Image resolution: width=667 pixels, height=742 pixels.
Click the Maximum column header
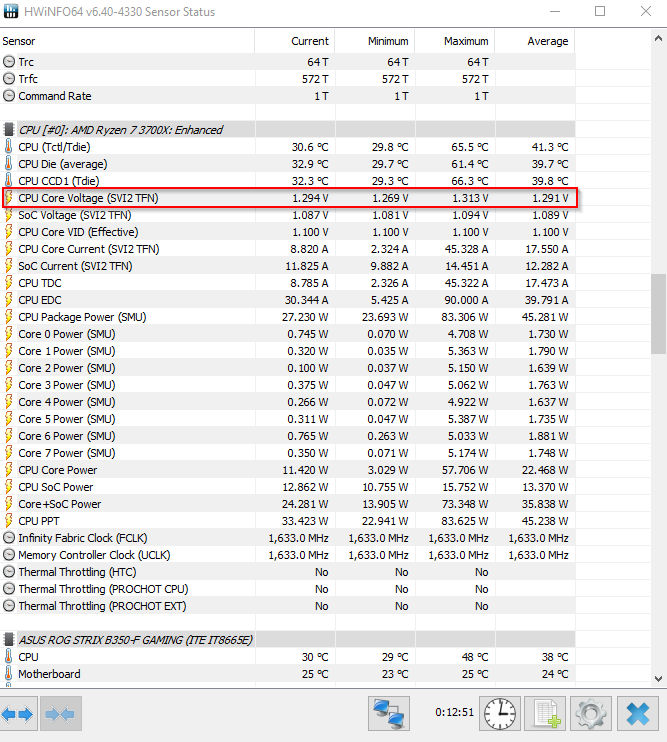455,41
